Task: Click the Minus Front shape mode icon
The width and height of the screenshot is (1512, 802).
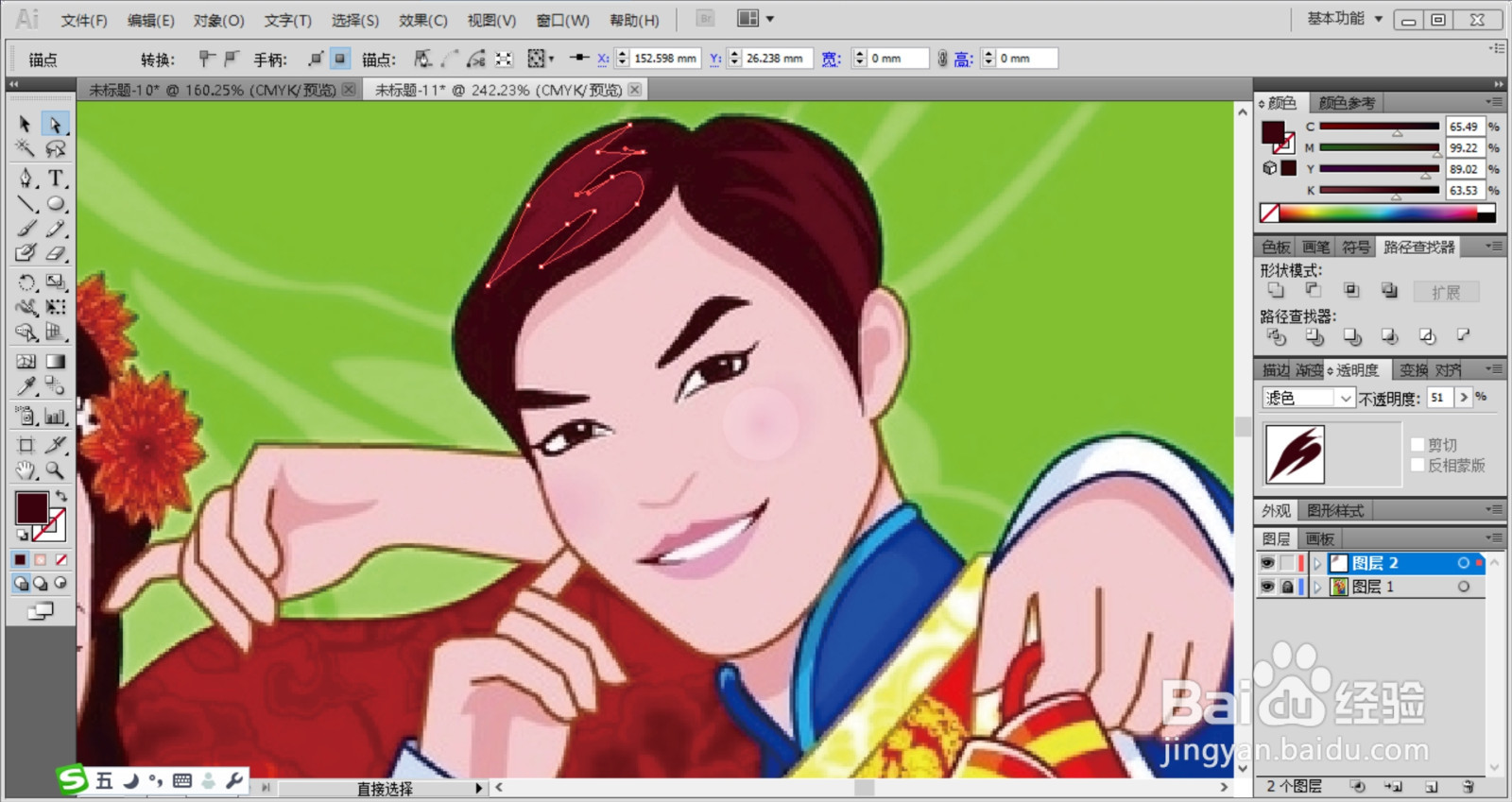Action: click(1314, 290)
